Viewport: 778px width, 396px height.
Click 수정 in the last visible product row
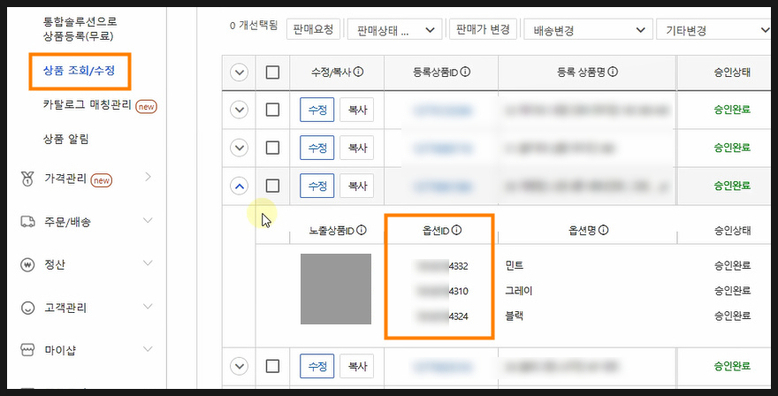(x=317, y=366)
